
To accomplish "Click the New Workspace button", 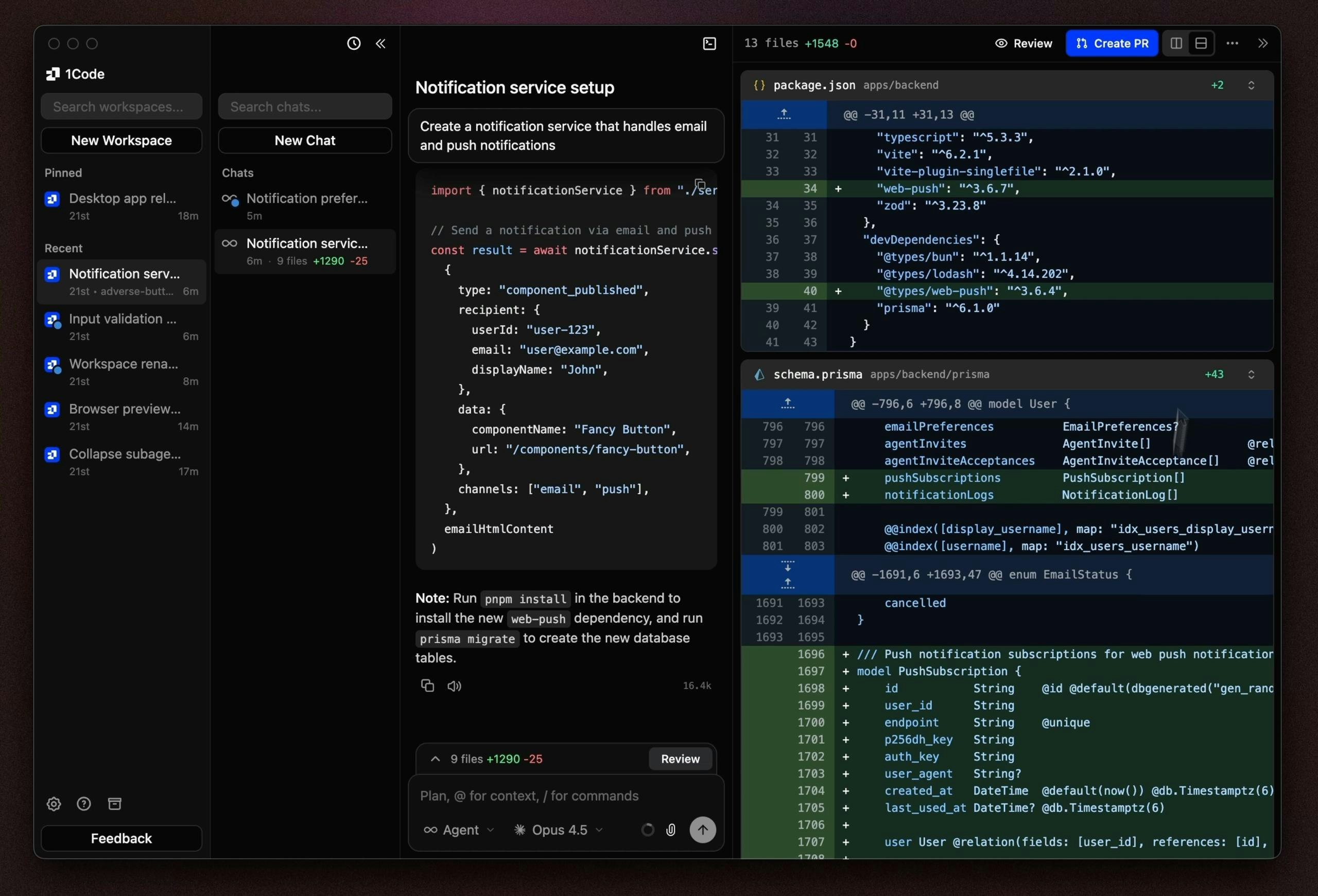I will click(x=121, y=140).
